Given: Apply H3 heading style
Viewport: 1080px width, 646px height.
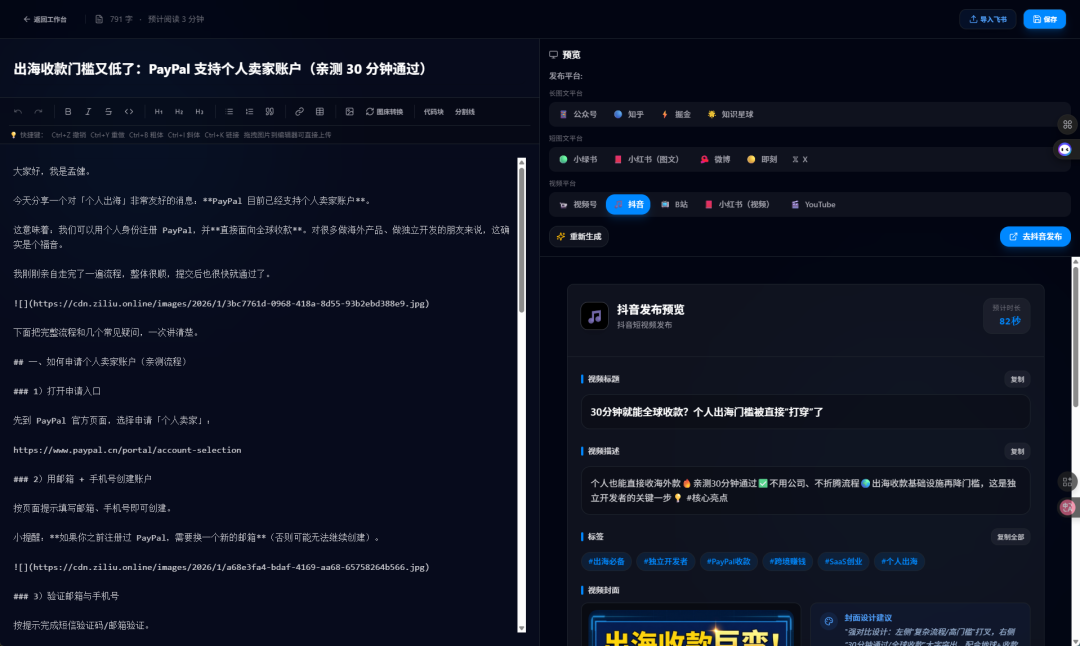Looking at the screenshot, I should [x=199, y=112].
